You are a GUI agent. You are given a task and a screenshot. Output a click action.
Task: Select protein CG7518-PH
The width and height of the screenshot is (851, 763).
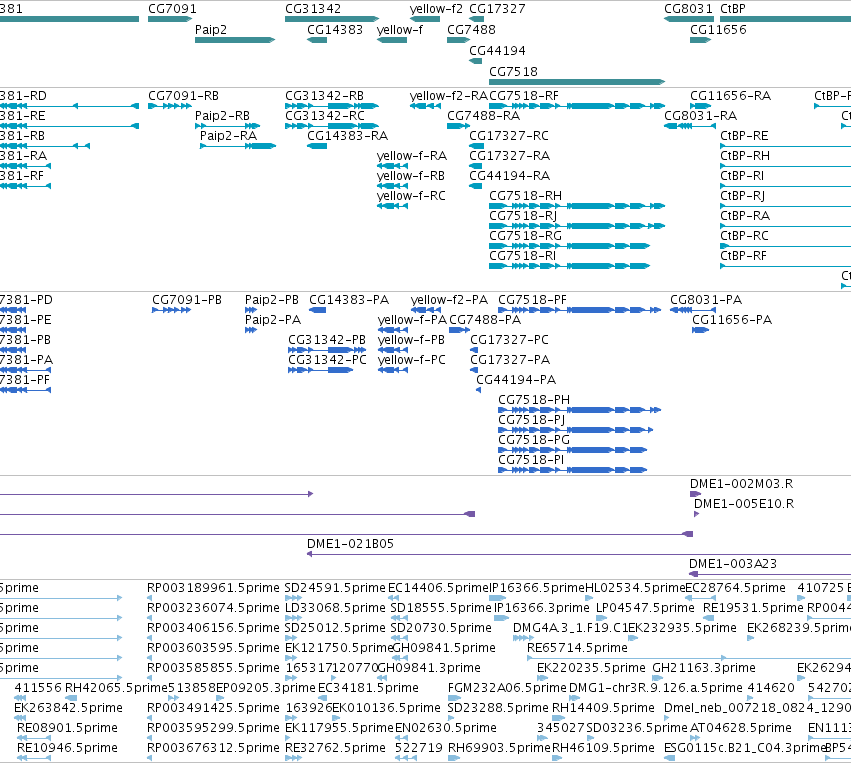tap(580, 410)
